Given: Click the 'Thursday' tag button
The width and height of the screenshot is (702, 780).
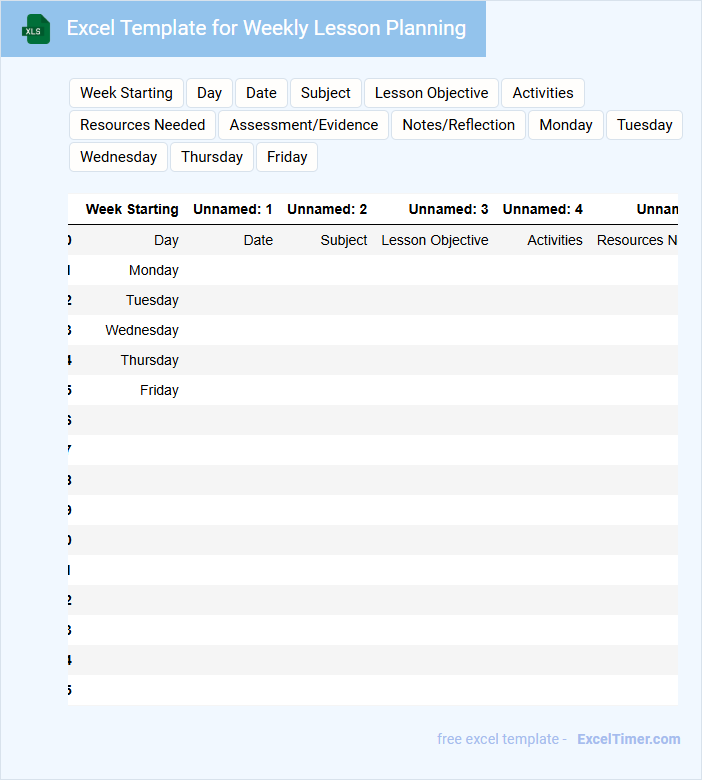Looking at the screenshot, I should pos(211,157).
